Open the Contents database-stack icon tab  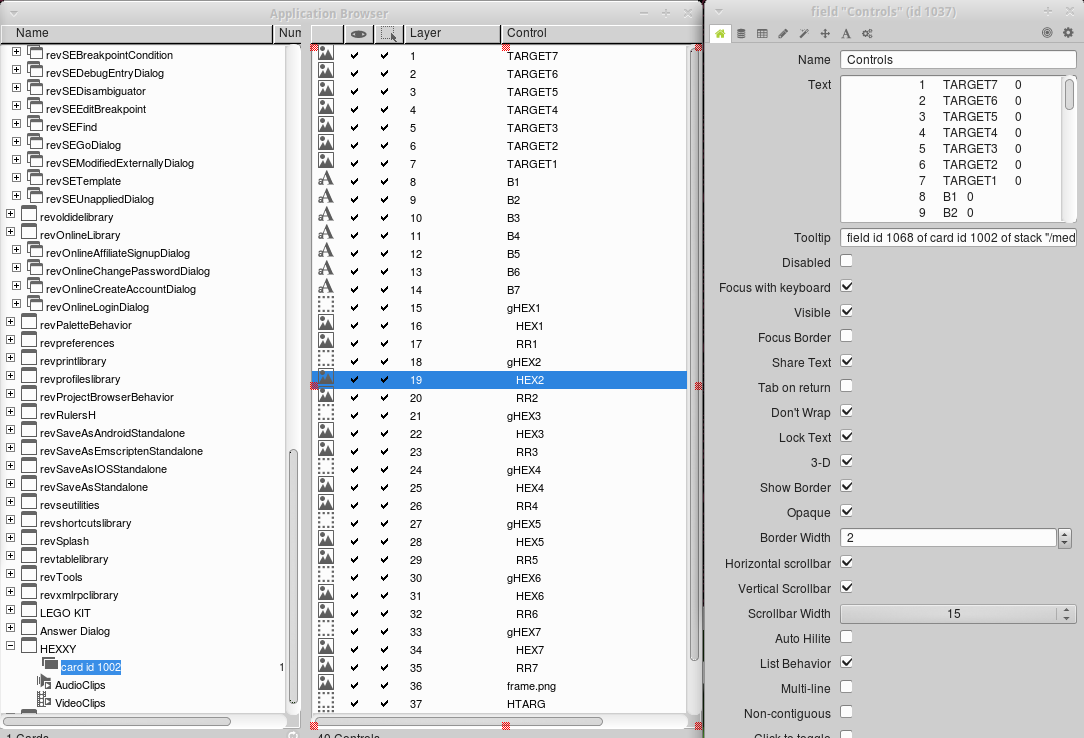(741, 33)
